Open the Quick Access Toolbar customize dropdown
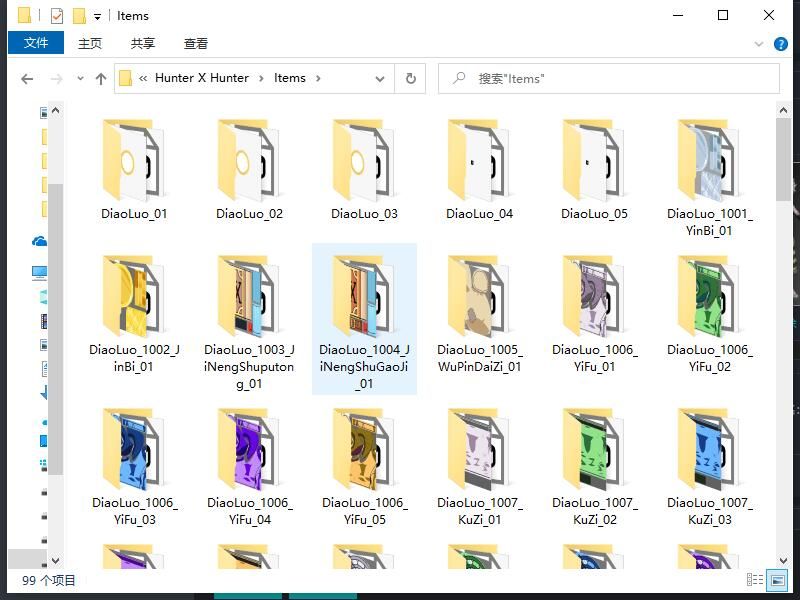 click(97, 17)
